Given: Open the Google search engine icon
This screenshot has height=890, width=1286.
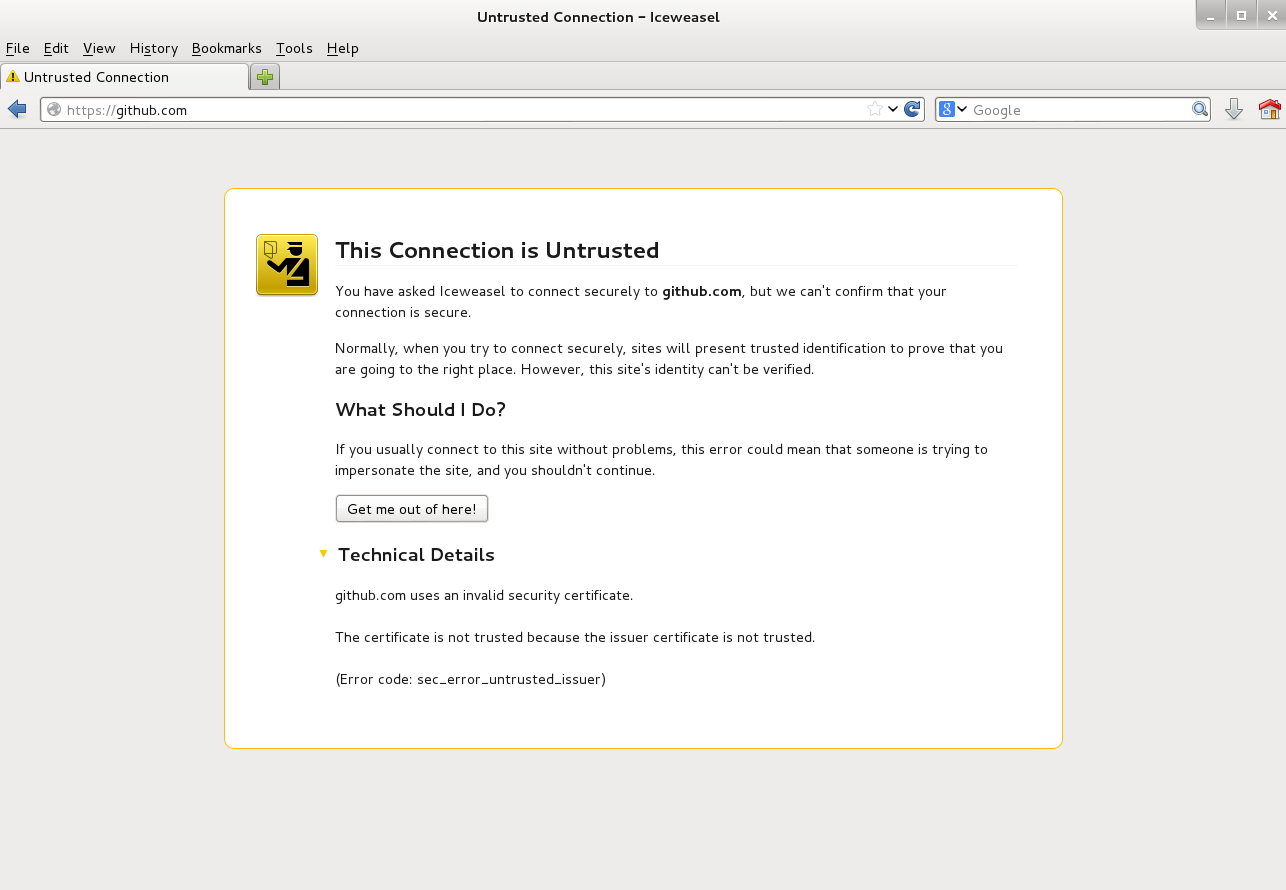Looking at the screenshot, I should pyautogui.click(x=948, y=109).
